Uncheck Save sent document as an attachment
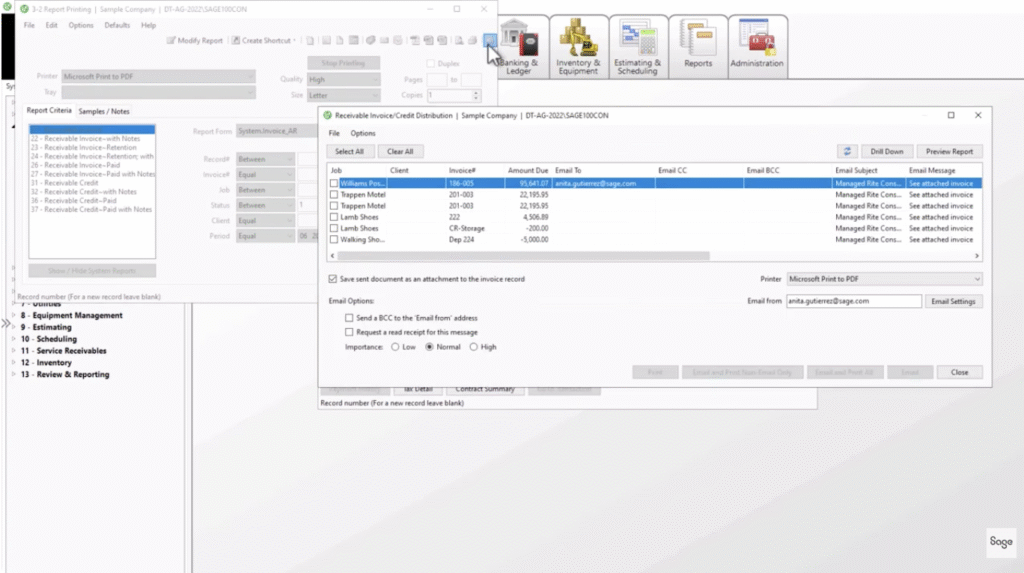Viewport: 1024px width, 573px height. (x=332, y=279)
